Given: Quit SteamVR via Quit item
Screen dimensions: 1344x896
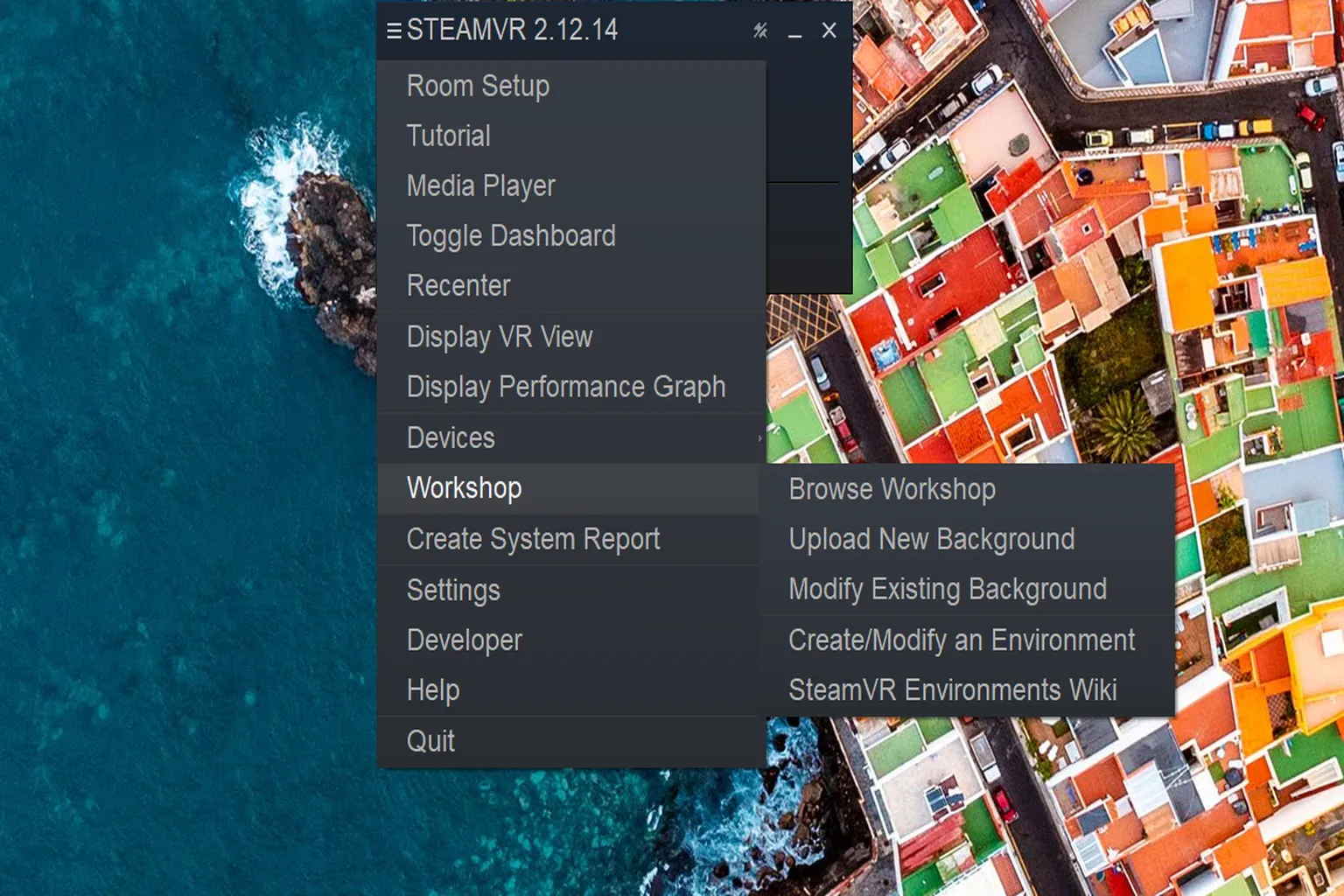Looking at the screenshot, I should (571, 741).
